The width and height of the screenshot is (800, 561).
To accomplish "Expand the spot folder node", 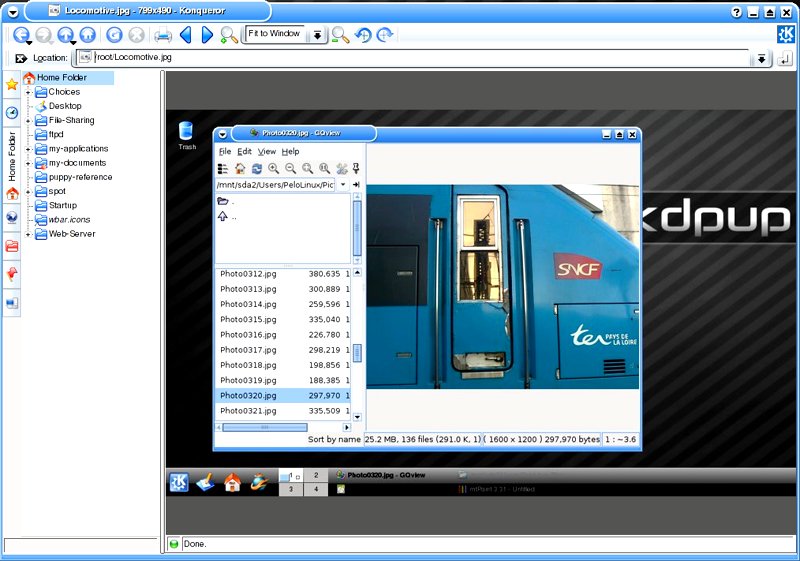I will click(29, 192).
